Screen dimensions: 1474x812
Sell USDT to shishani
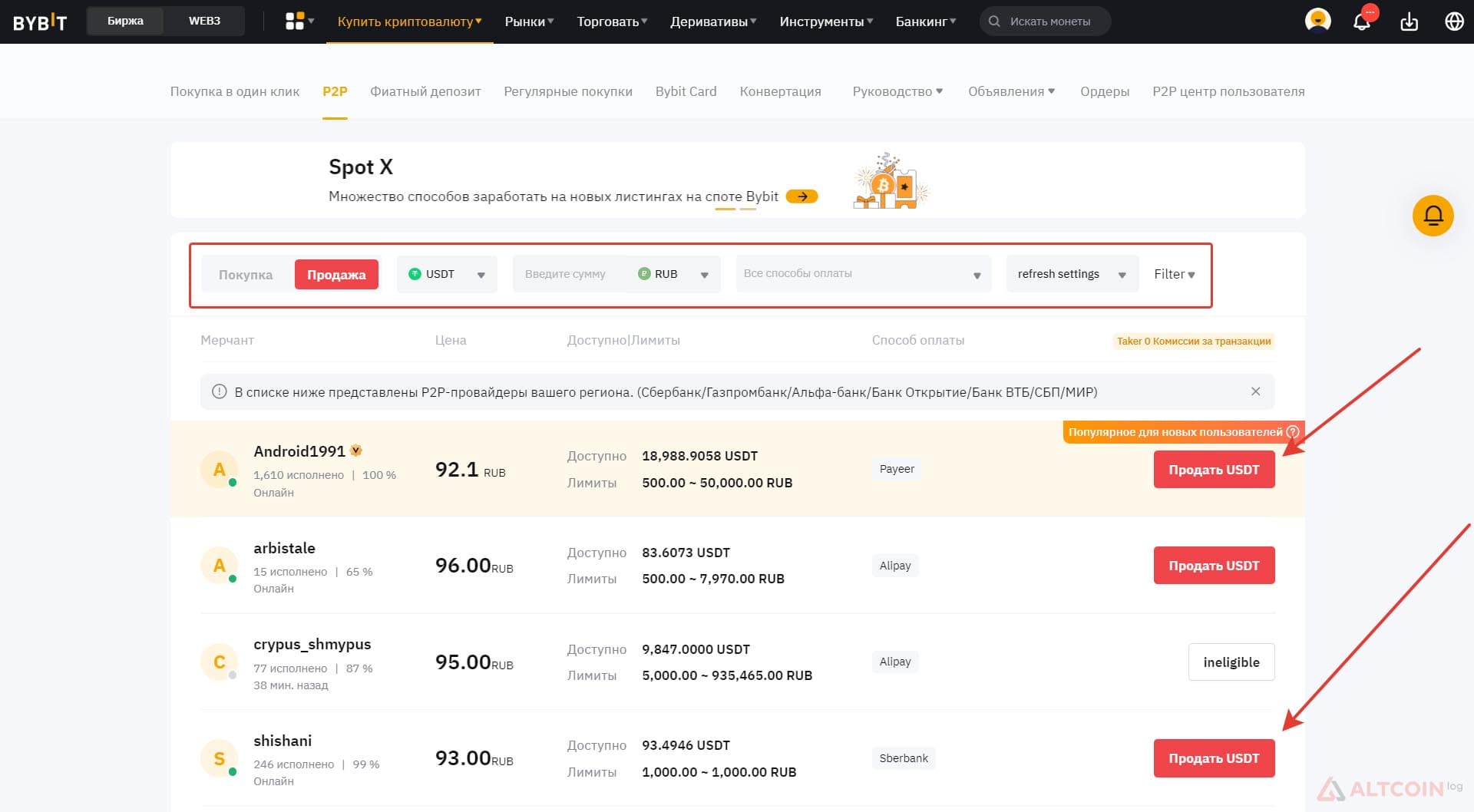[1214, 758]
